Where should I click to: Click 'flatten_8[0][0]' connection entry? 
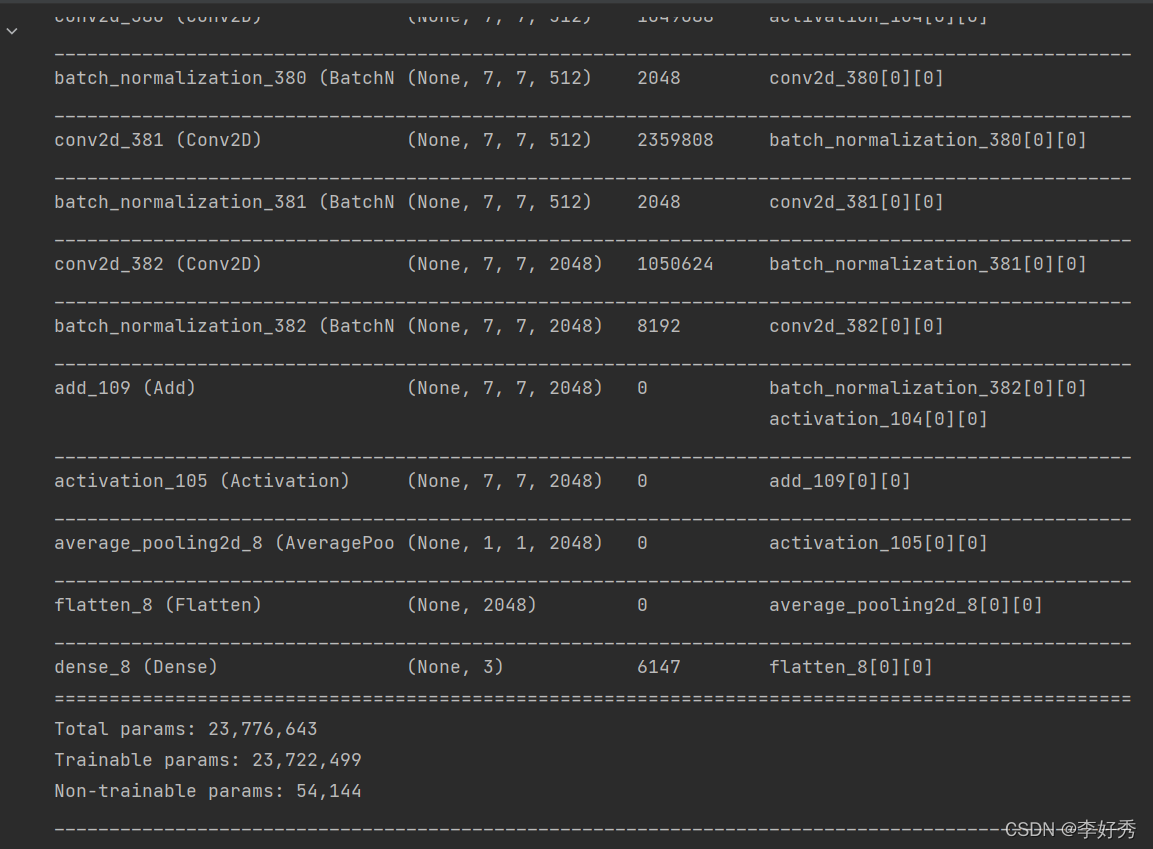point(851,667)
